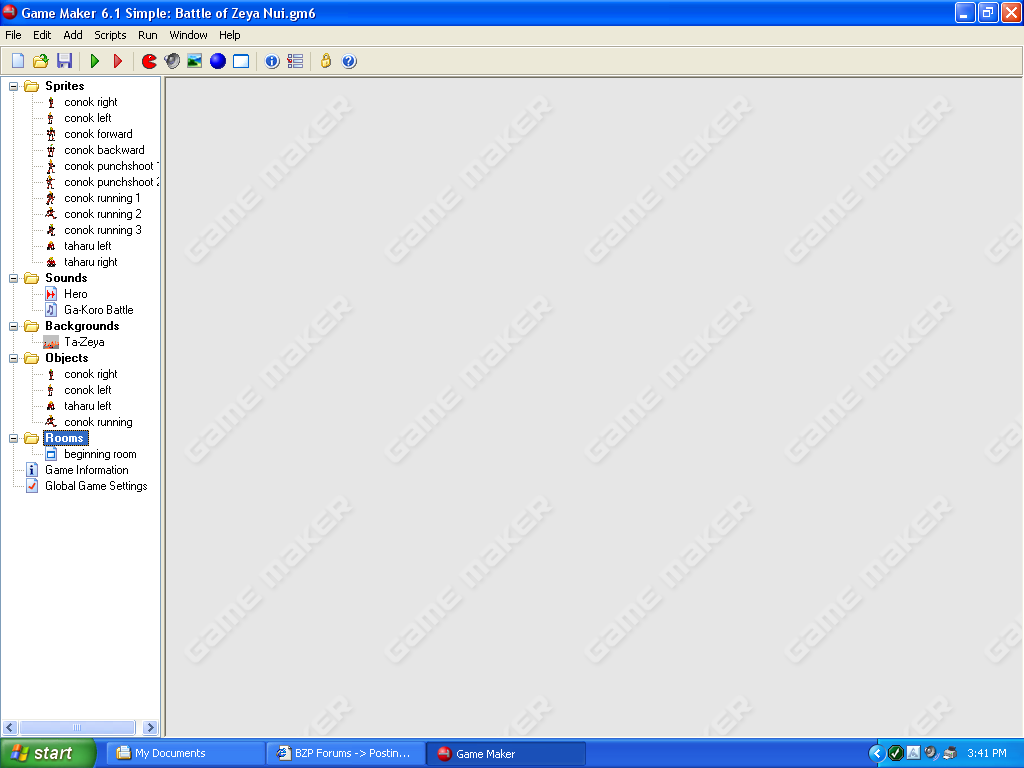The width and height of the screenshot is (1024, 768).
Task: Open the Window menu
Action: pyautogui.click(x=188, y=34)
